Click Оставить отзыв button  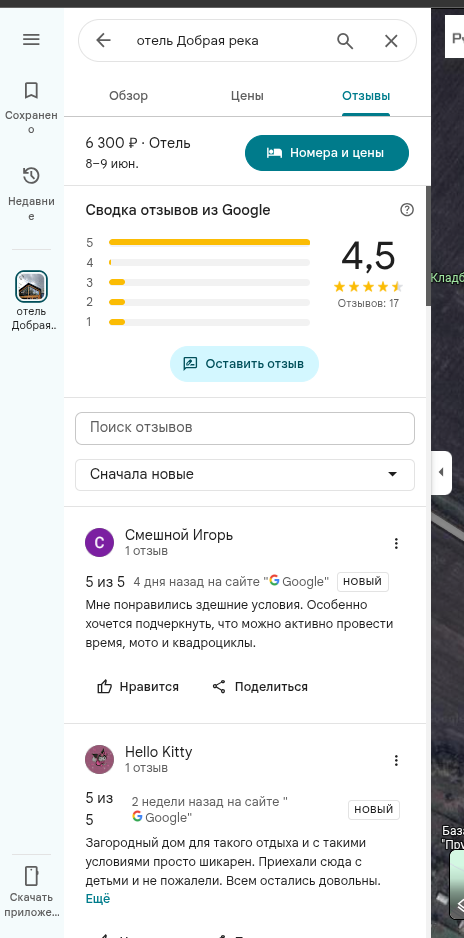245,364
